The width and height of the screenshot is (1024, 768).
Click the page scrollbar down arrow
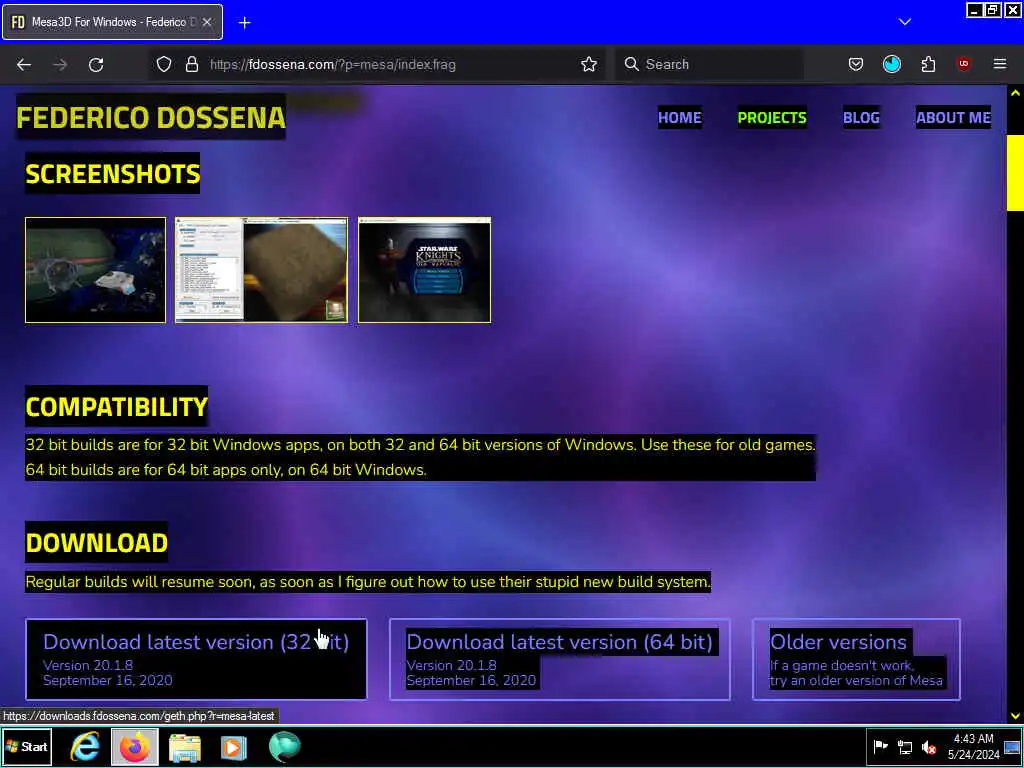tap(1015, 715)
